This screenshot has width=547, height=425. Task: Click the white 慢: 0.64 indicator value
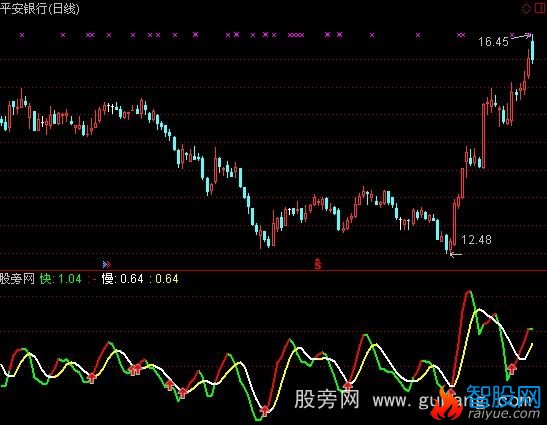(x=122, y=279)
